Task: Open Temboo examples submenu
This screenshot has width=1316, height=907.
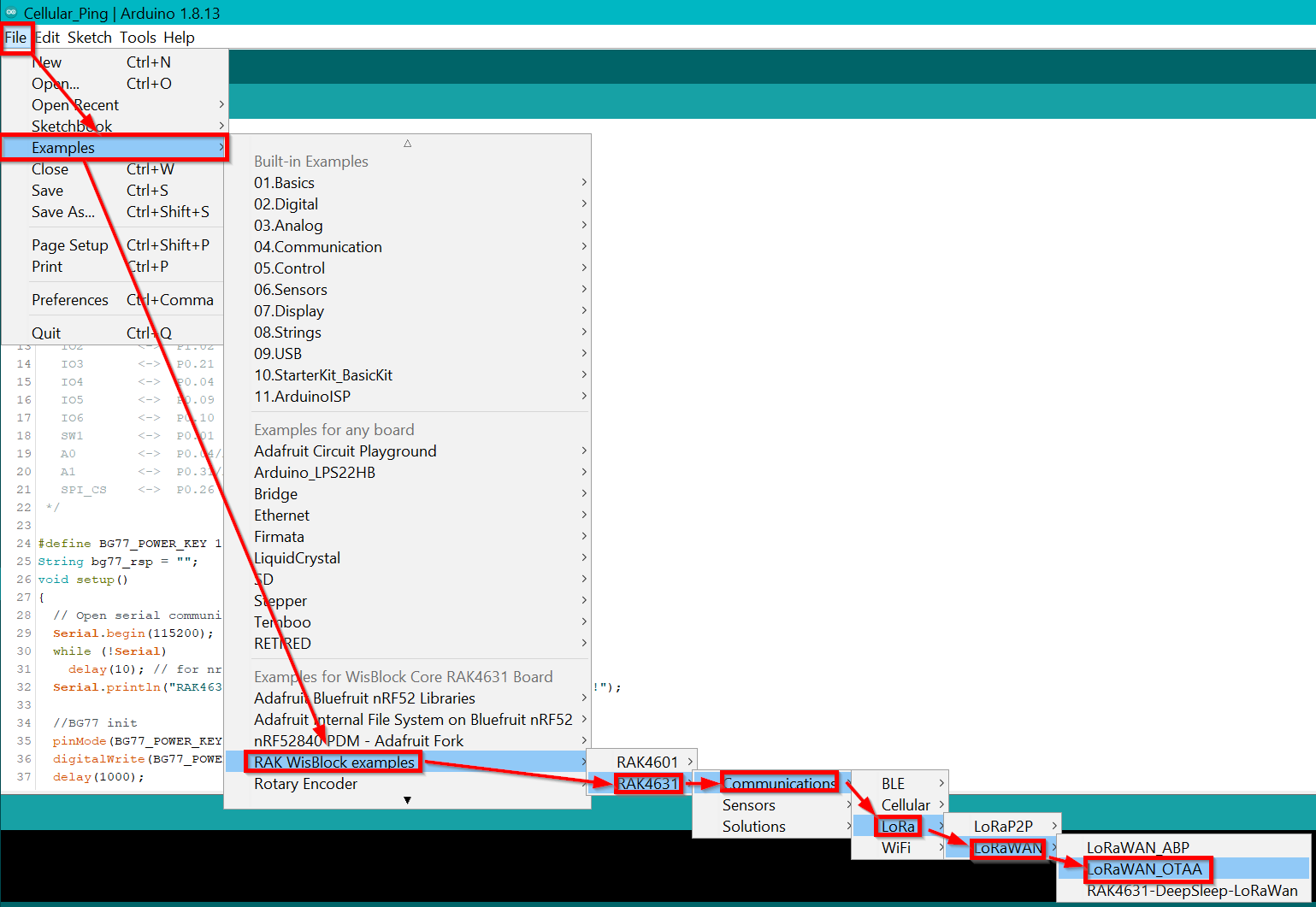Action: tap(408, 622)
